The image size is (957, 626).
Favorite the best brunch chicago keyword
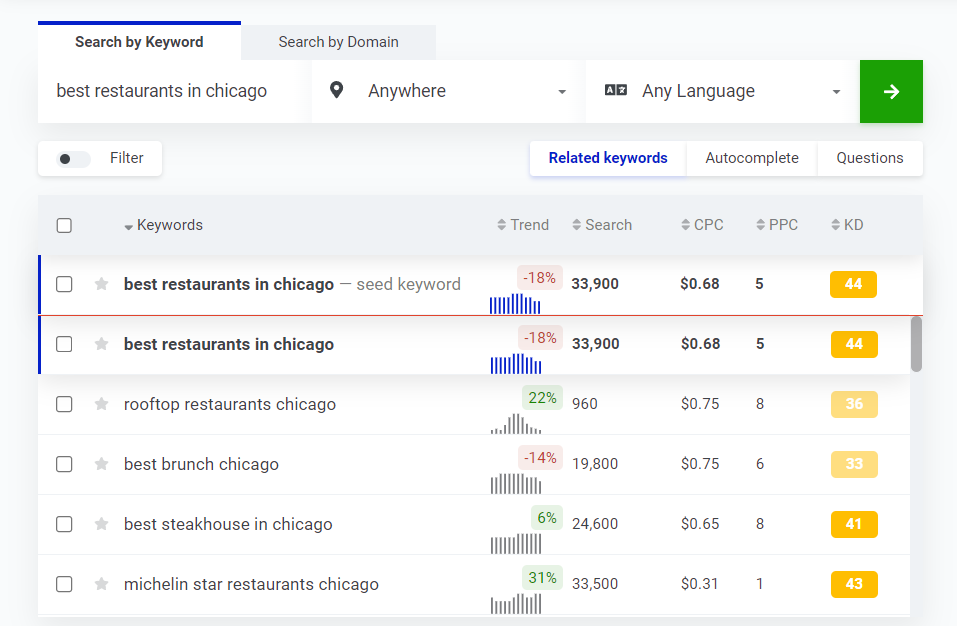tap(100, 464)
